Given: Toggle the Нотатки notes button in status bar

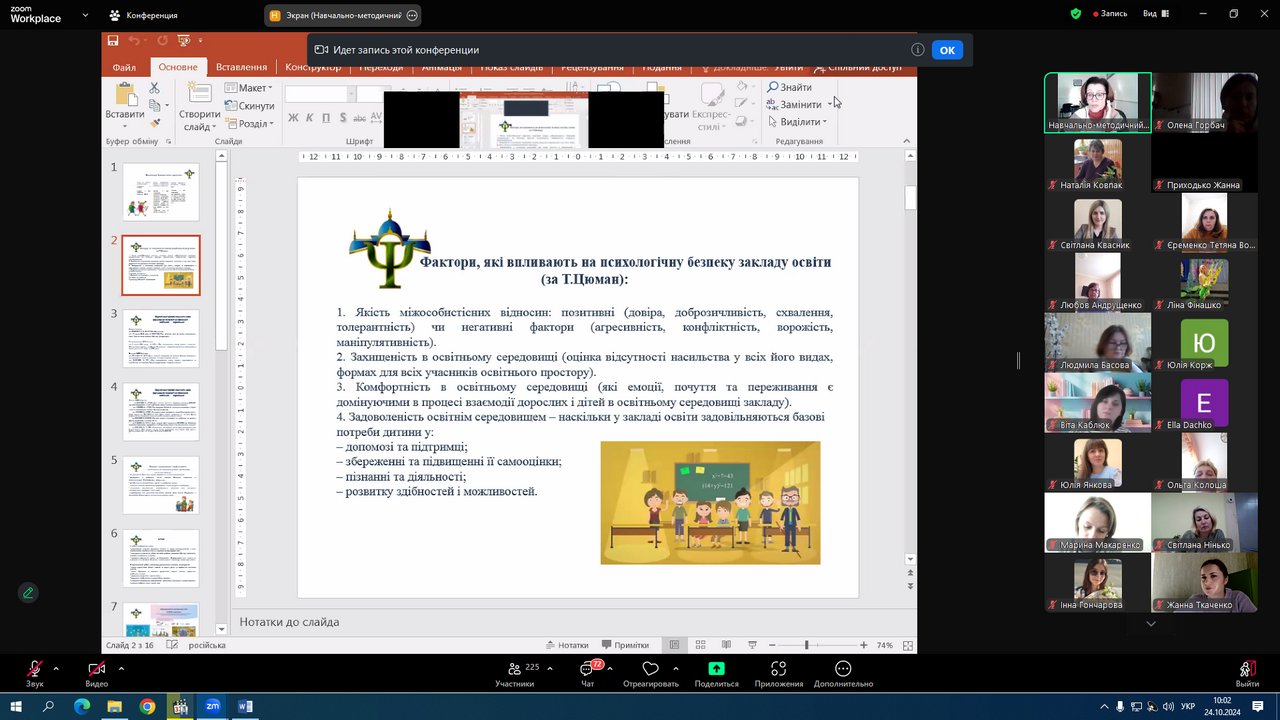Looking at the screenshot, I should 567,645.
